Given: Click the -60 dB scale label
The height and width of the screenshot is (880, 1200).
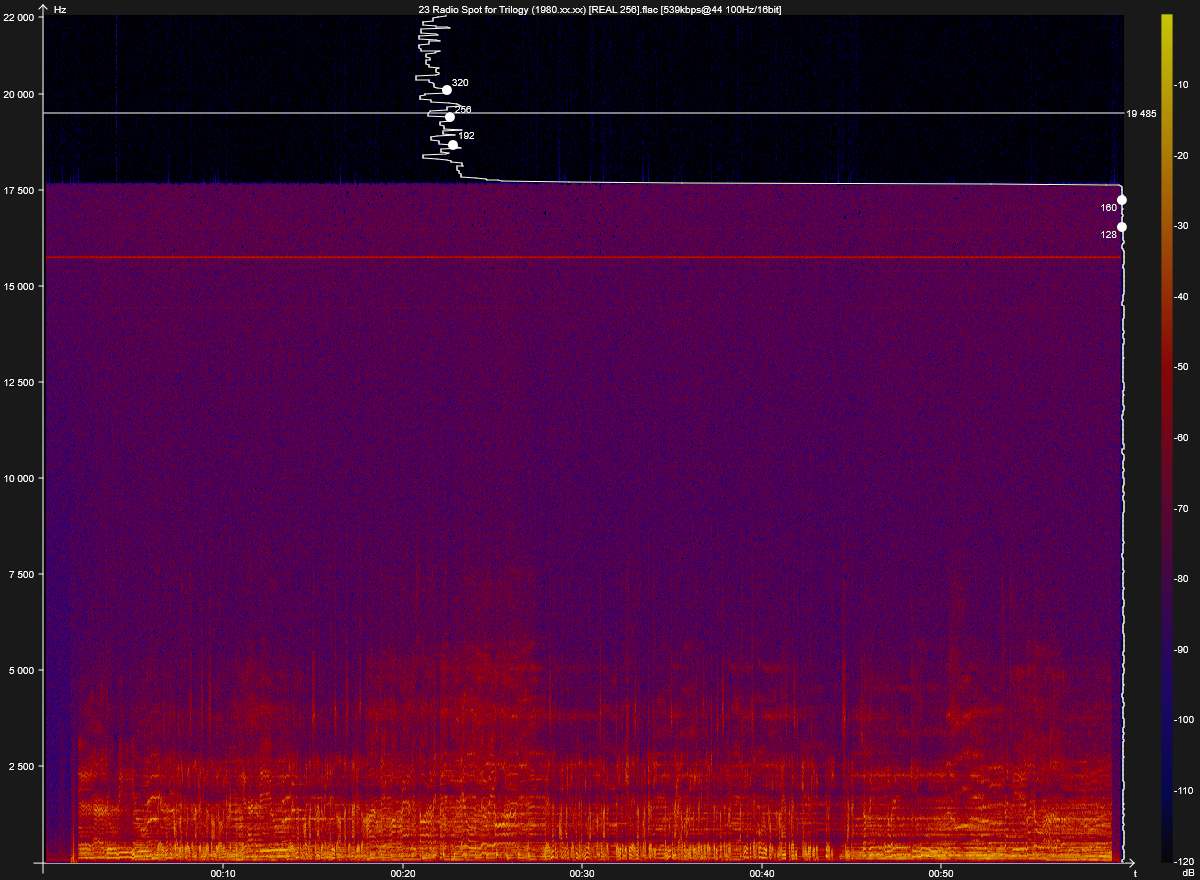Looking at the screenshot, I should tap(1181, 437).
